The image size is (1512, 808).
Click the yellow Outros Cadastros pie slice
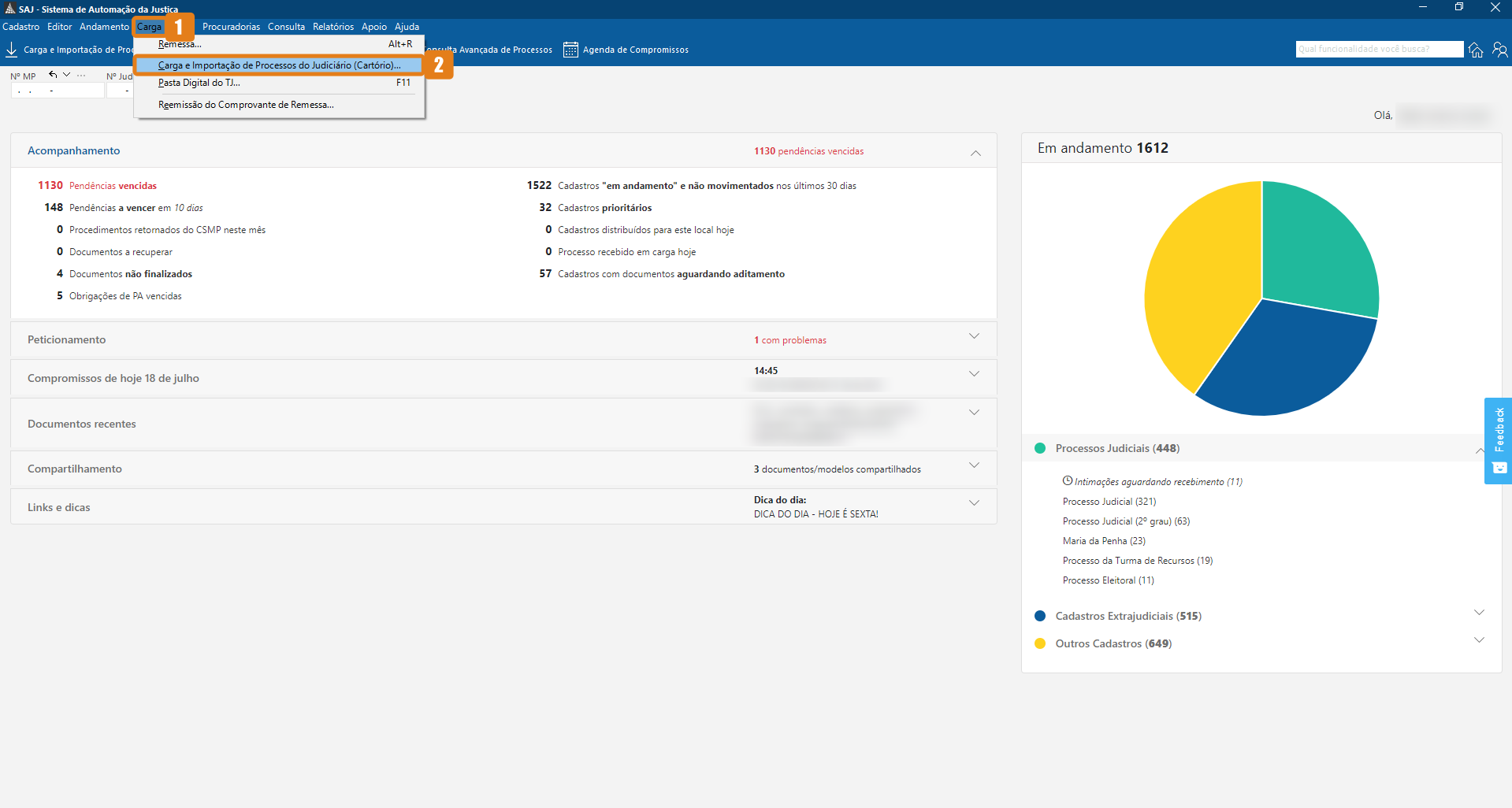coord(1202,284)
